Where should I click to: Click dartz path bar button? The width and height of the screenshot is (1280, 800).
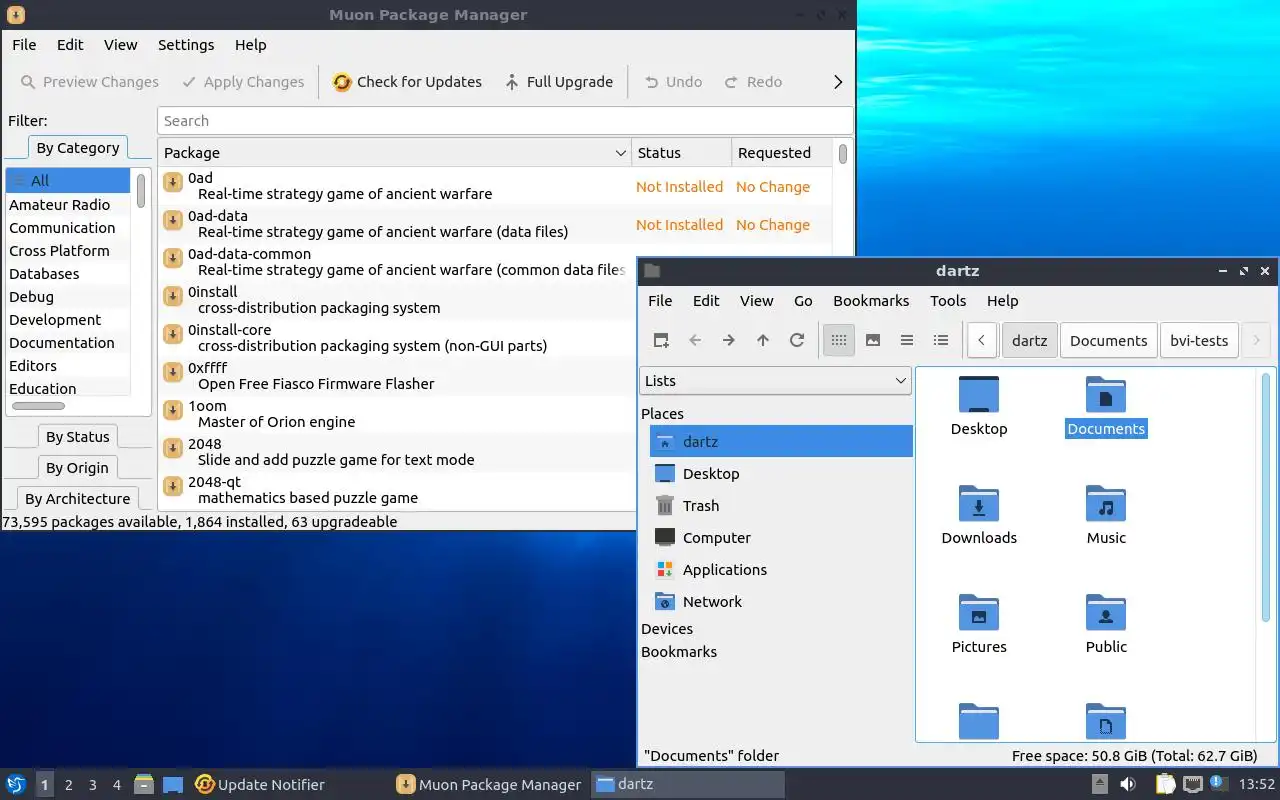[x=1029, y=340]
